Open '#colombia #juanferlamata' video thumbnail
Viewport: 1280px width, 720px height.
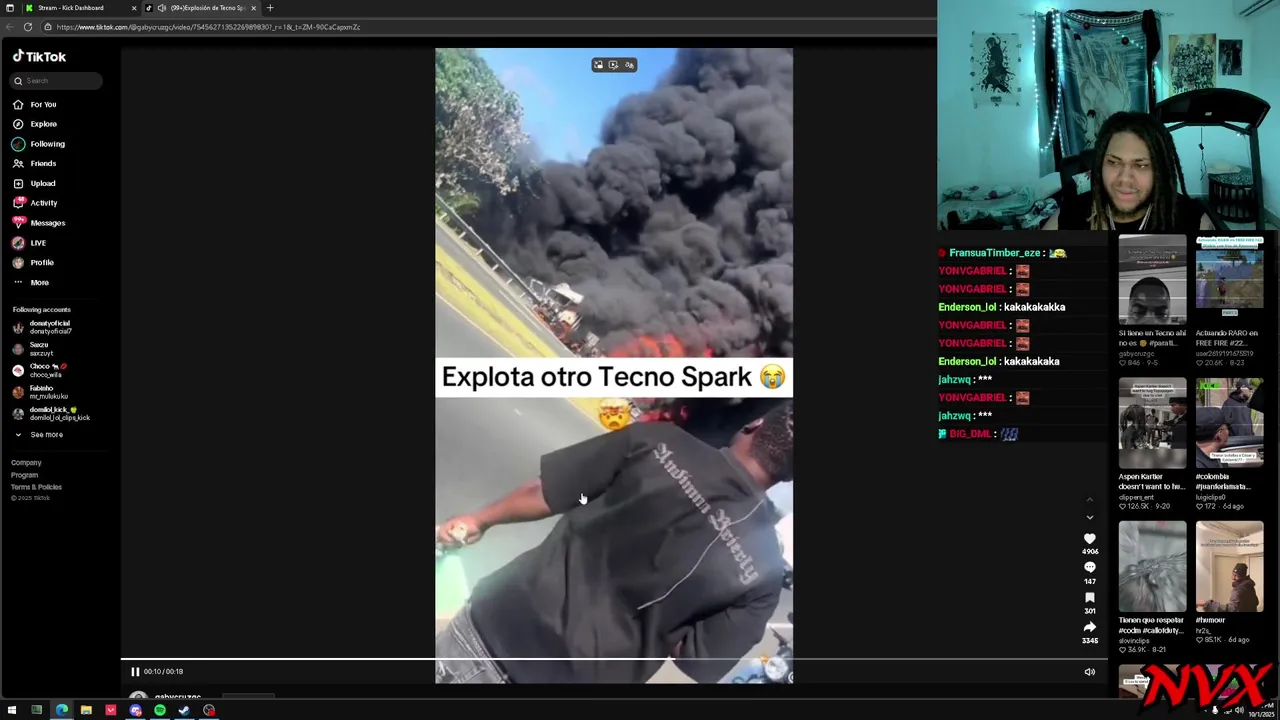point(1229,424)
